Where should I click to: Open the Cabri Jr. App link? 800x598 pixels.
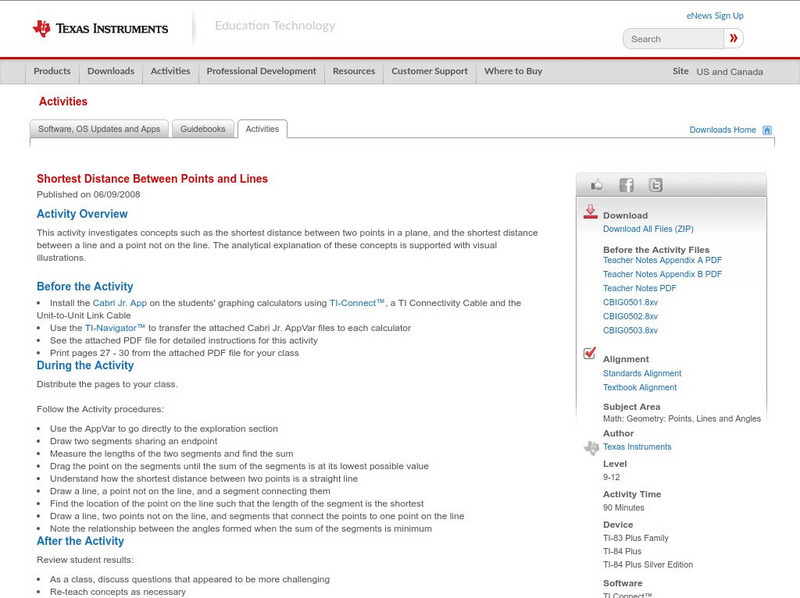[119, 303]
